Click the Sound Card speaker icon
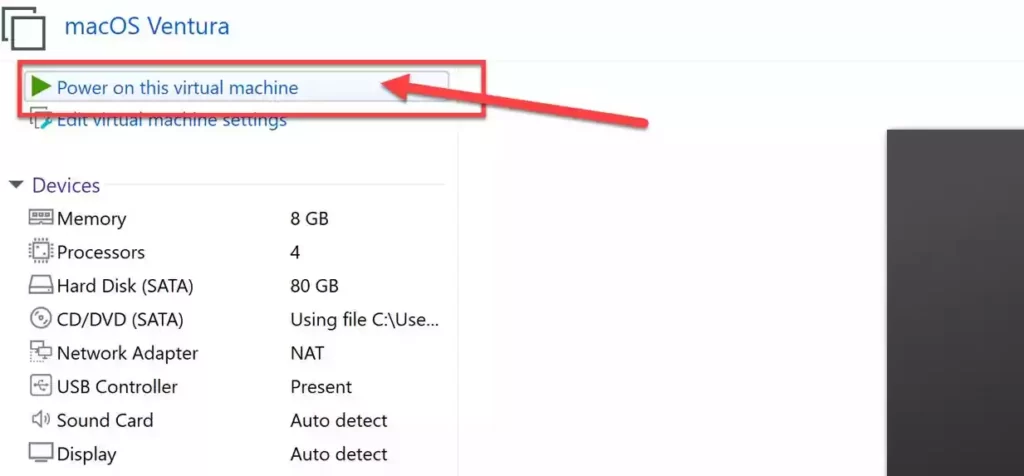 41,419
